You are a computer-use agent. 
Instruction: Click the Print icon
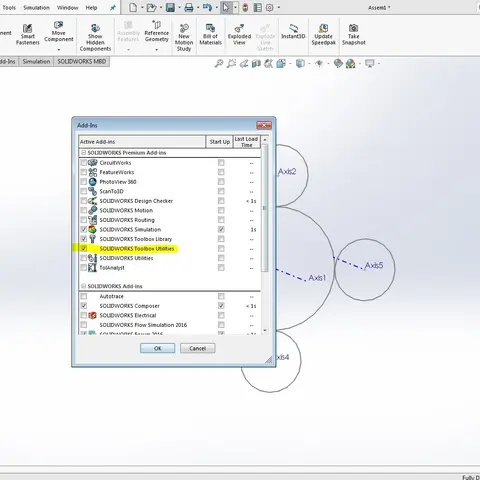[x=189, y=7]
